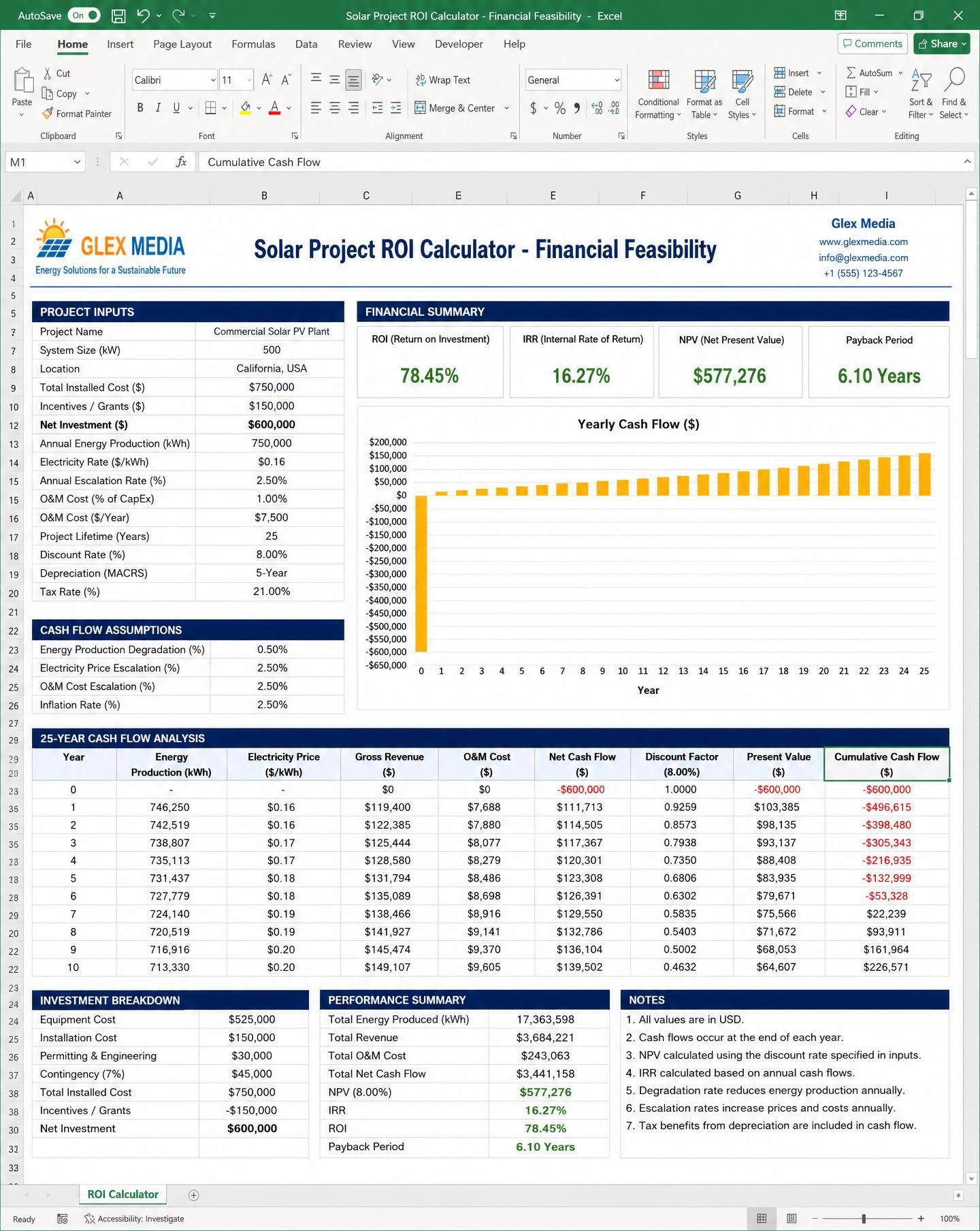Click Insert Function fx icon
The image size is (980, 1231).
click(181, 162)
